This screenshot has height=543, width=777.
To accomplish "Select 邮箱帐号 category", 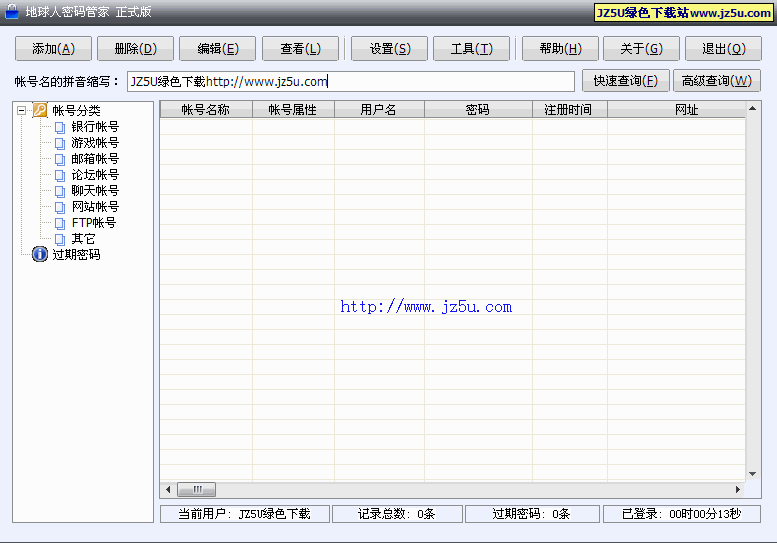I will (95, 159).
